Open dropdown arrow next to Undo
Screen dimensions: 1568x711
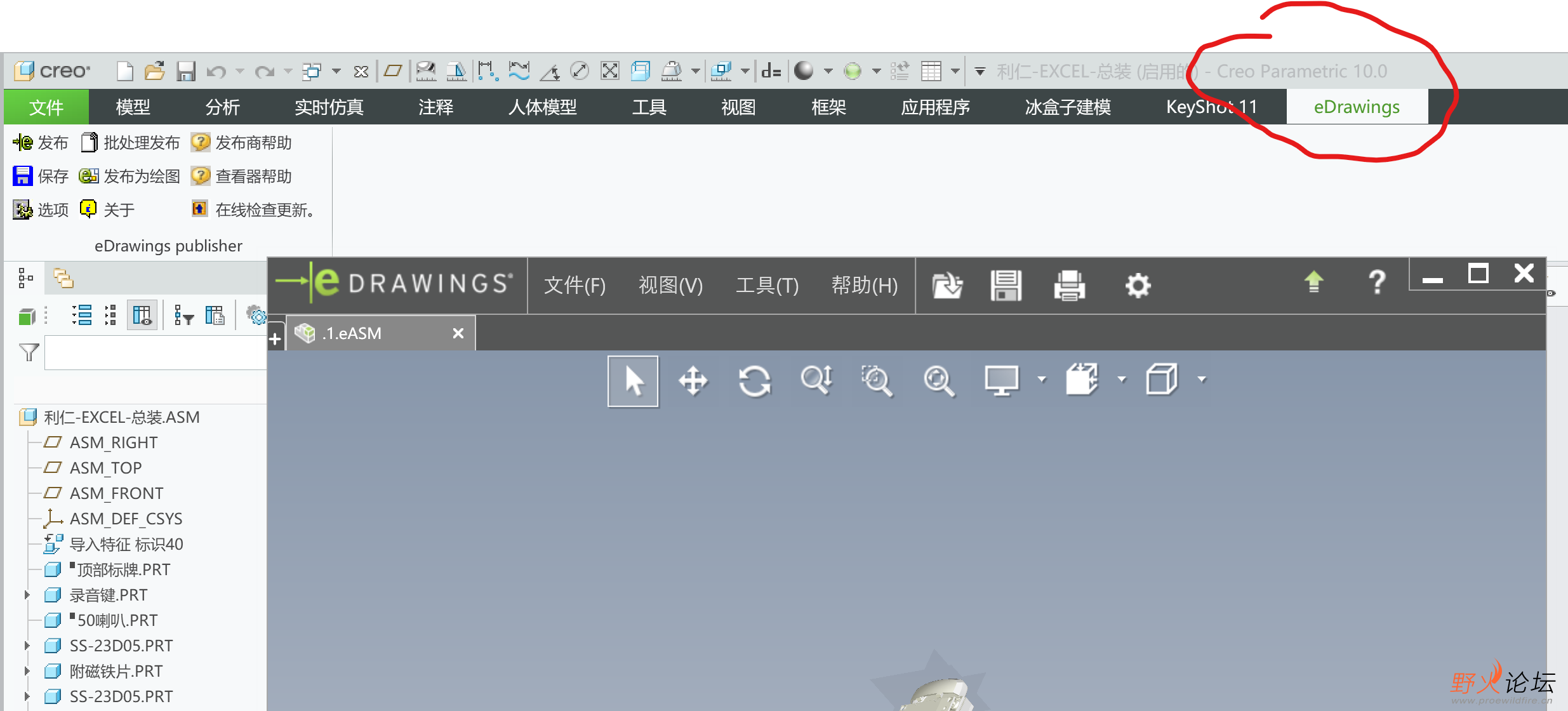[x=240, y=71]
